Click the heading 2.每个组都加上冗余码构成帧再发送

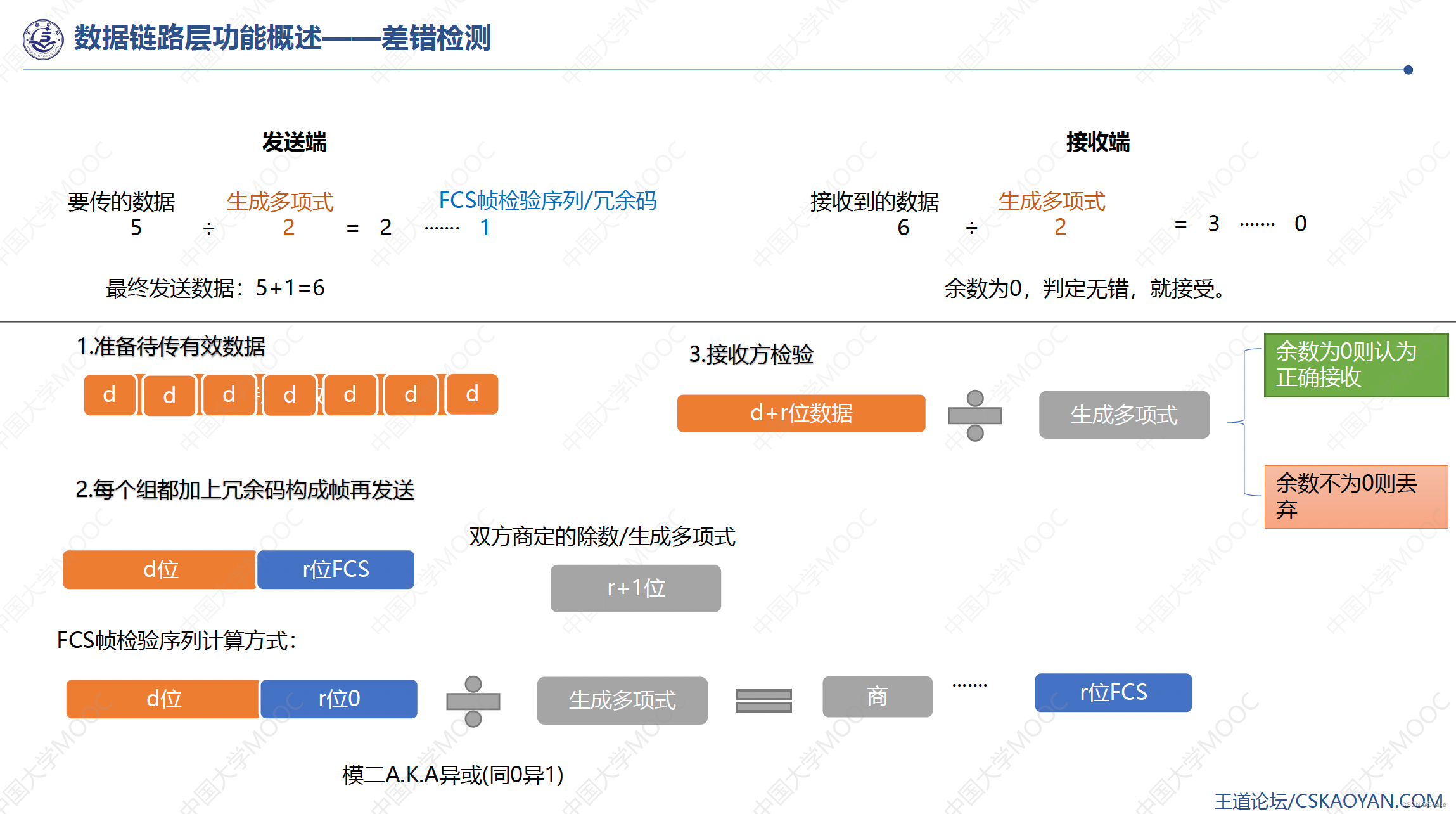(x=245, y=489)
